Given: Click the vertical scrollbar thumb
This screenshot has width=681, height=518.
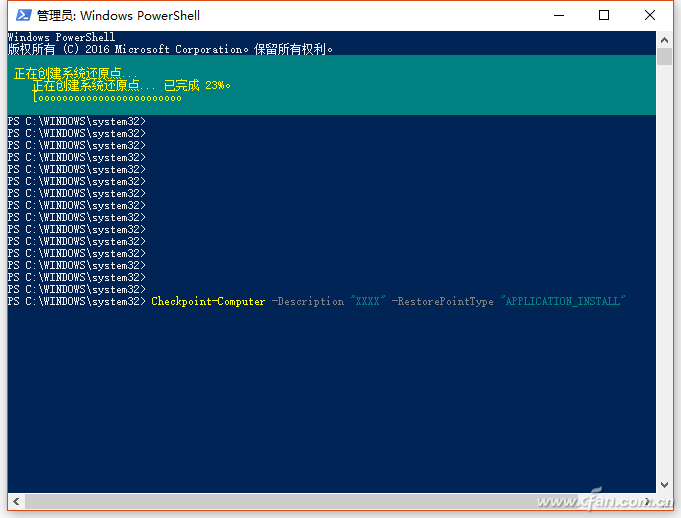Looking at the screenshot, I should (x=664, y=56).
